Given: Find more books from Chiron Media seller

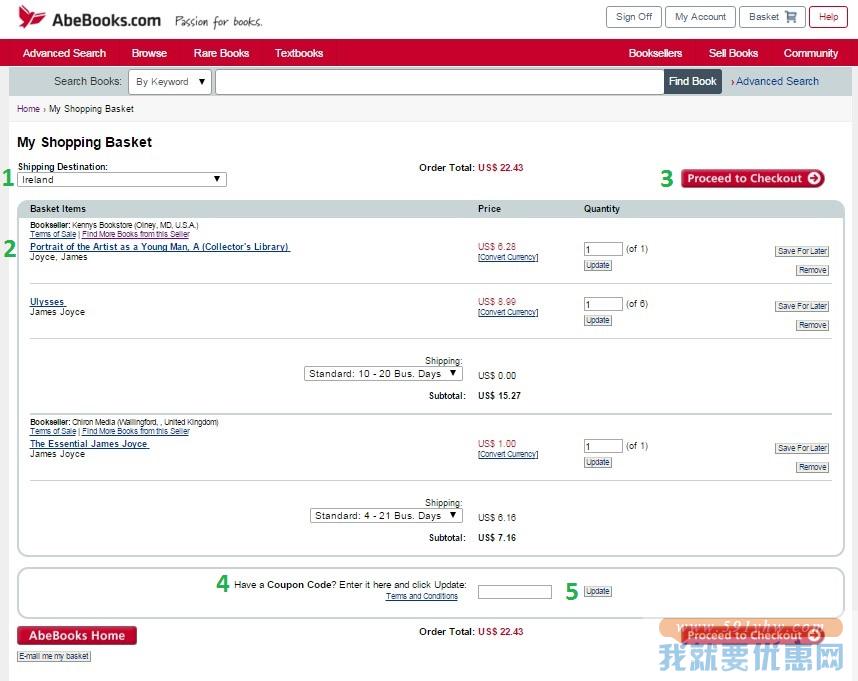Looking at the screenshot, I should [136, 431].
